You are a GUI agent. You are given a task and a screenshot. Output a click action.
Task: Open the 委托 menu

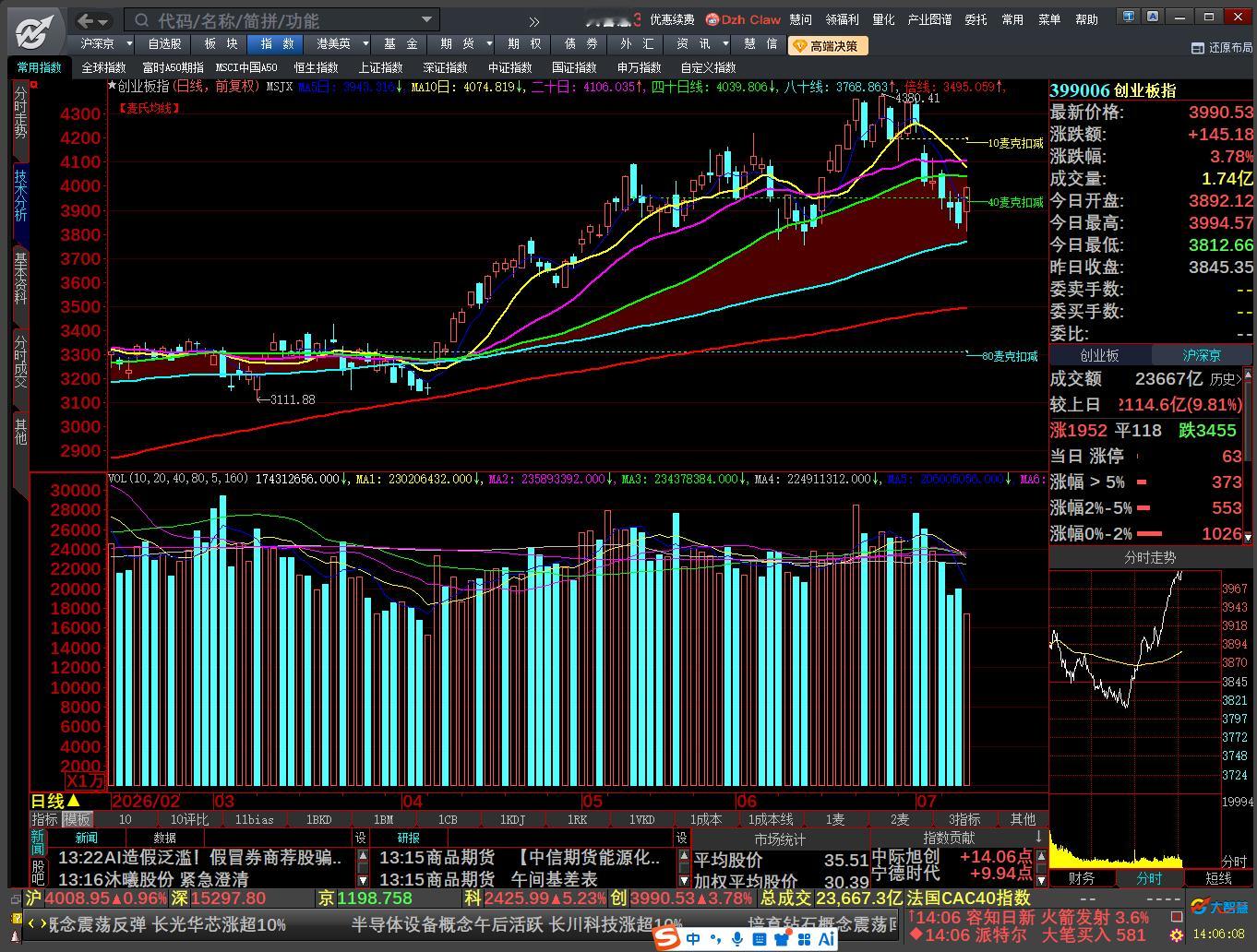click(976, 19)
